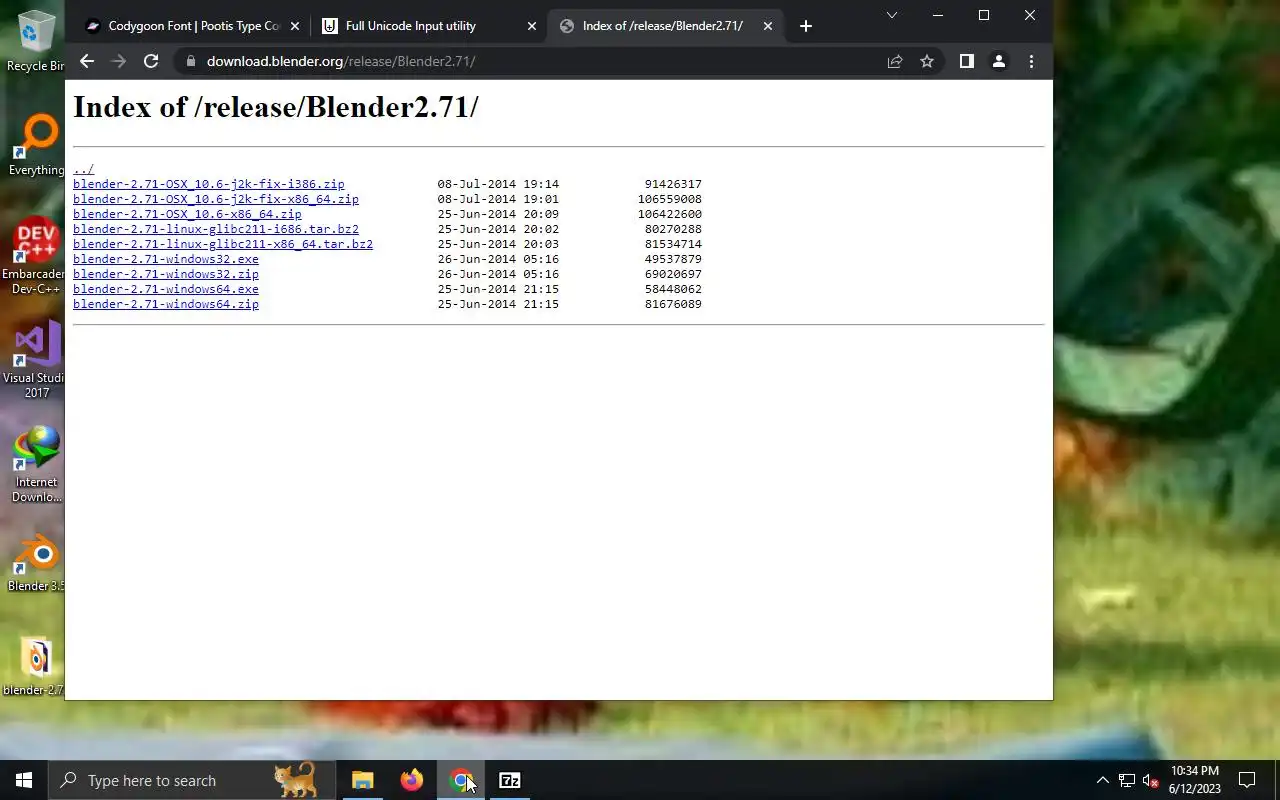
Task: Reload the Blender2.71 index page
Action: click(x=151, y=61)
